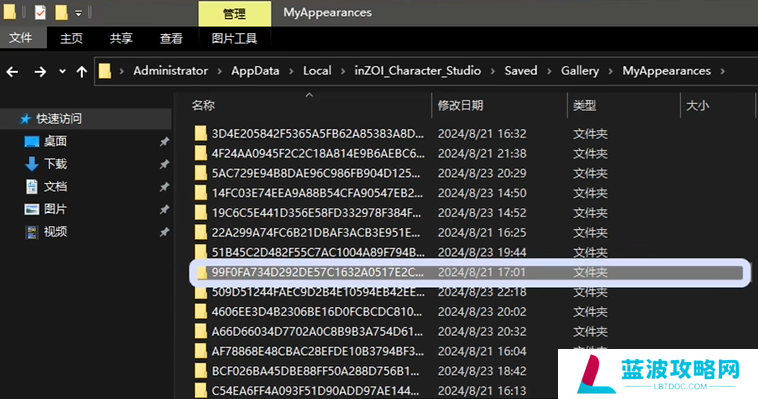758x399 pixels.
Task: Sort by 大小 column header
Action: pyautogui.click(x=698, y=105)
